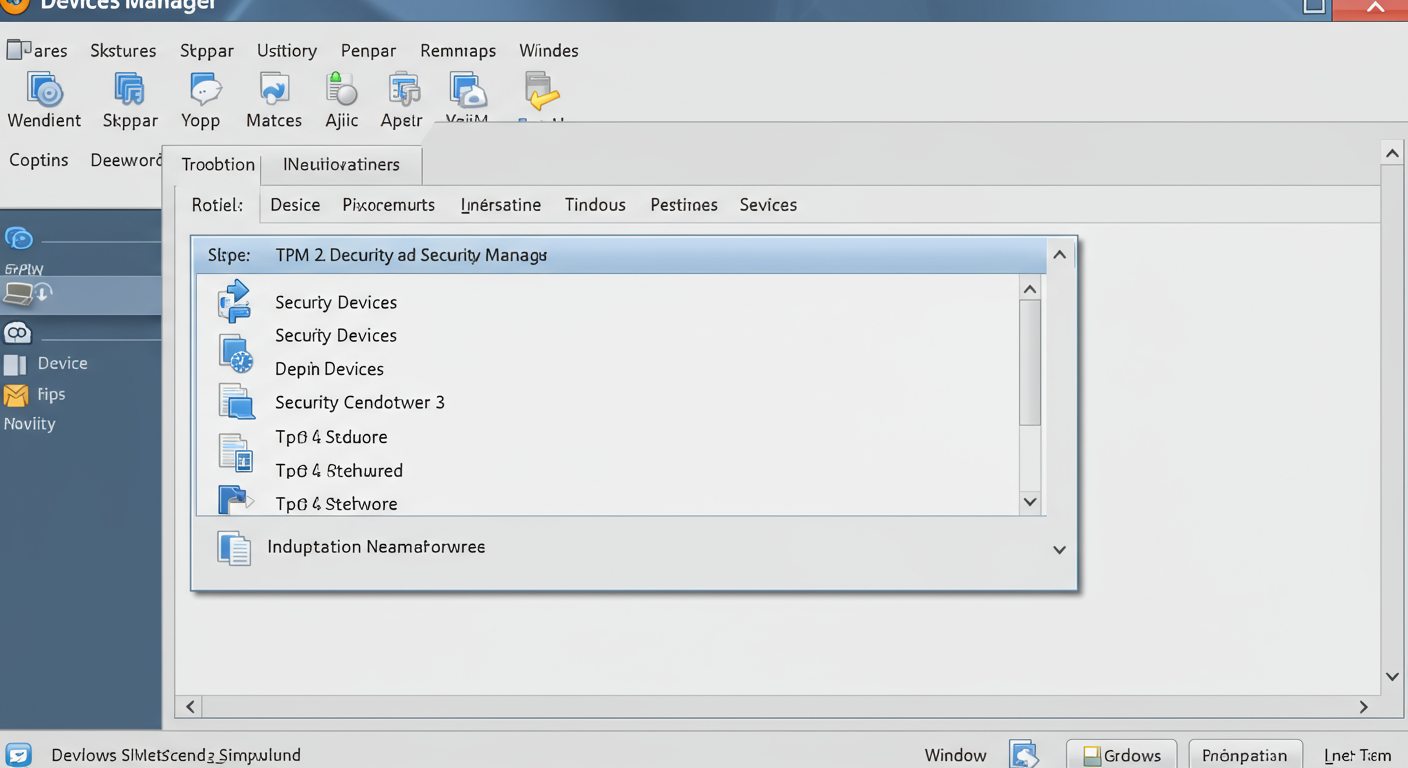1408x768 pixels.
Task: Open the Skstures menu
Action: pos(123,50)
